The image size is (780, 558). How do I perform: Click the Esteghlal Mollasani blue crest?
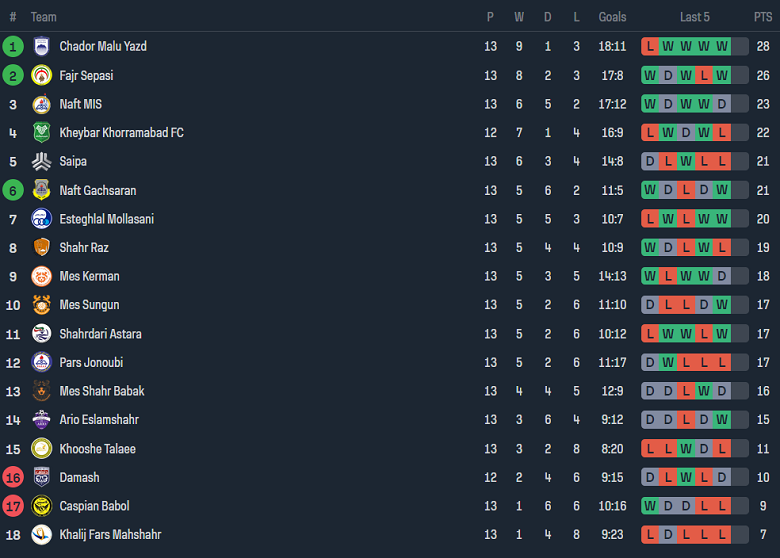coord(41,219)
